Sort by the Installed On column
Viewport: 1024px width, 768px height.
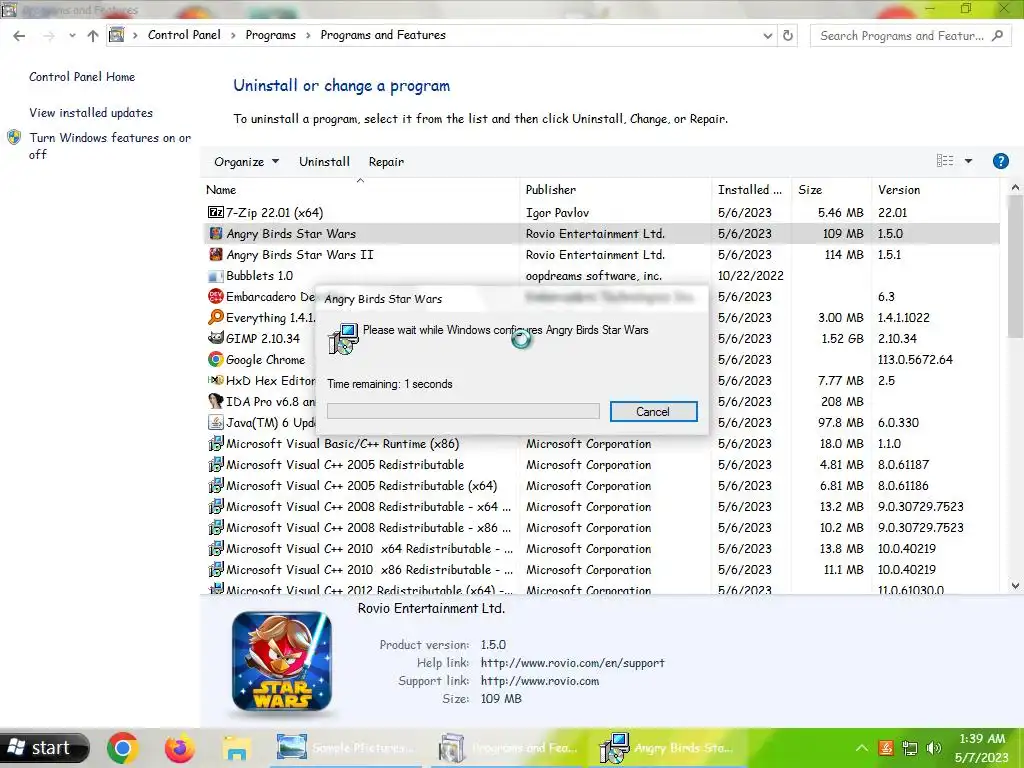(x=751, y=189)
